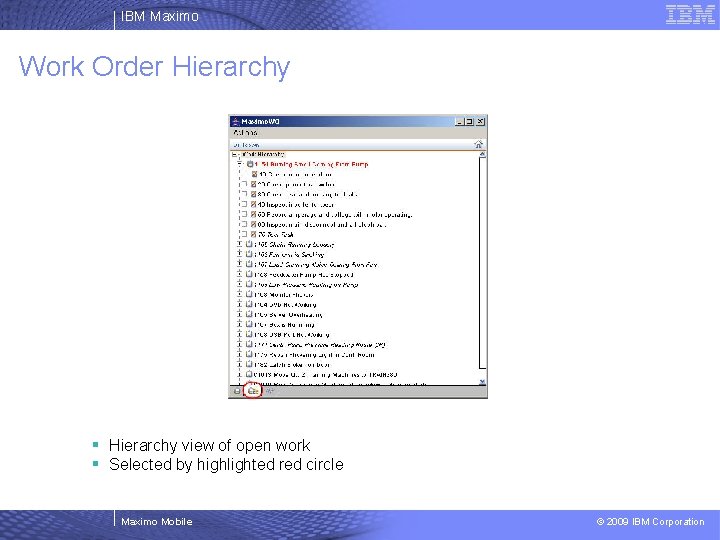Close the MaximoWO window

click(480, 121)
